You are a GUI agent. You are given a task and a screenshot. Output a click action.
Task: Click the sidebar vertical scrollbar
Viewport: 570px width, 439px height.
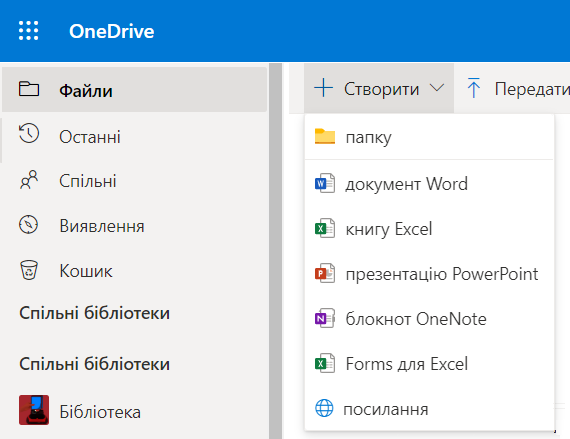point(276,251)
